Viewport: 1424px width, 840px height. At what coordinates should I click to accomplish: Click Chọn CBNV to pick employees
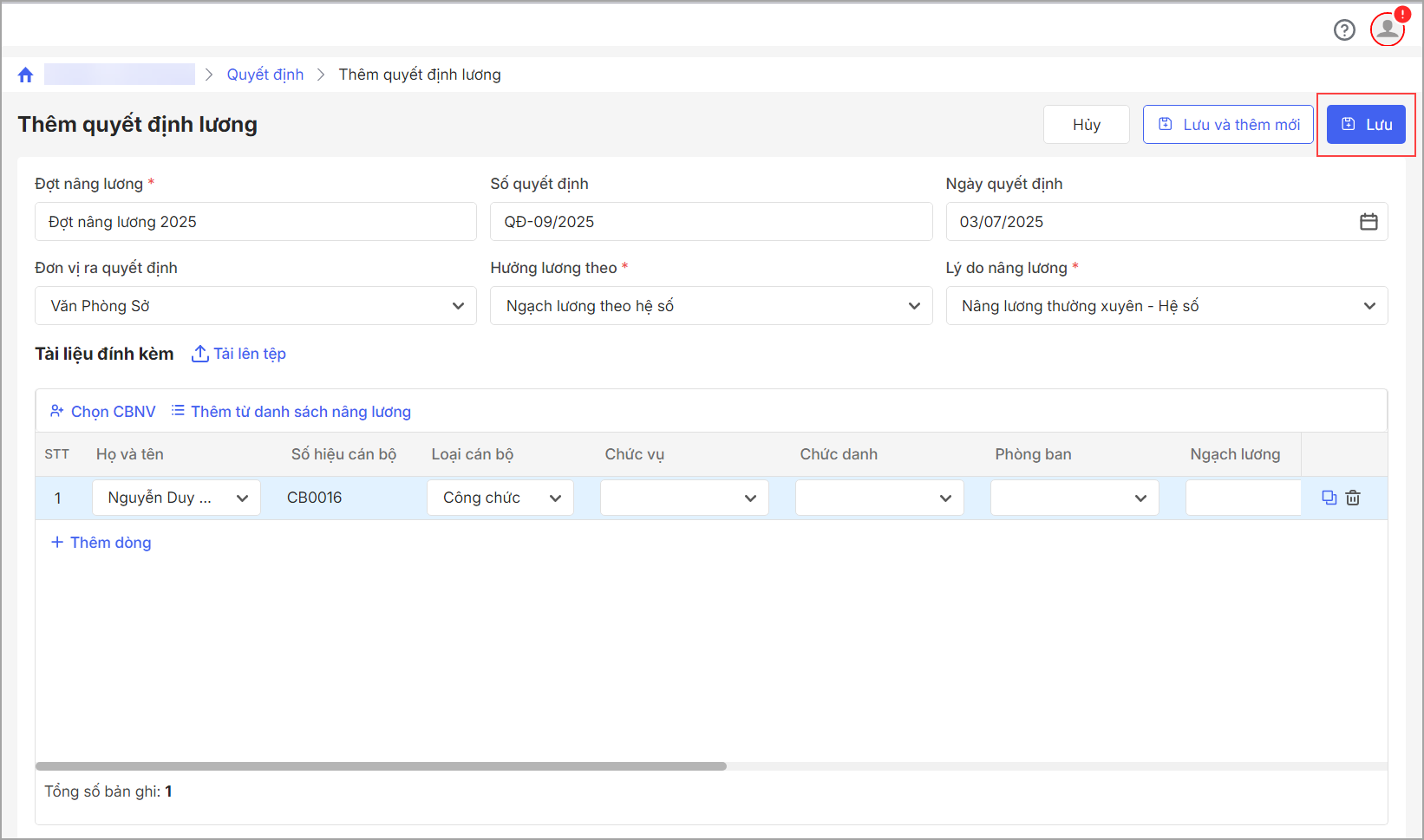[x=103, y=412]
